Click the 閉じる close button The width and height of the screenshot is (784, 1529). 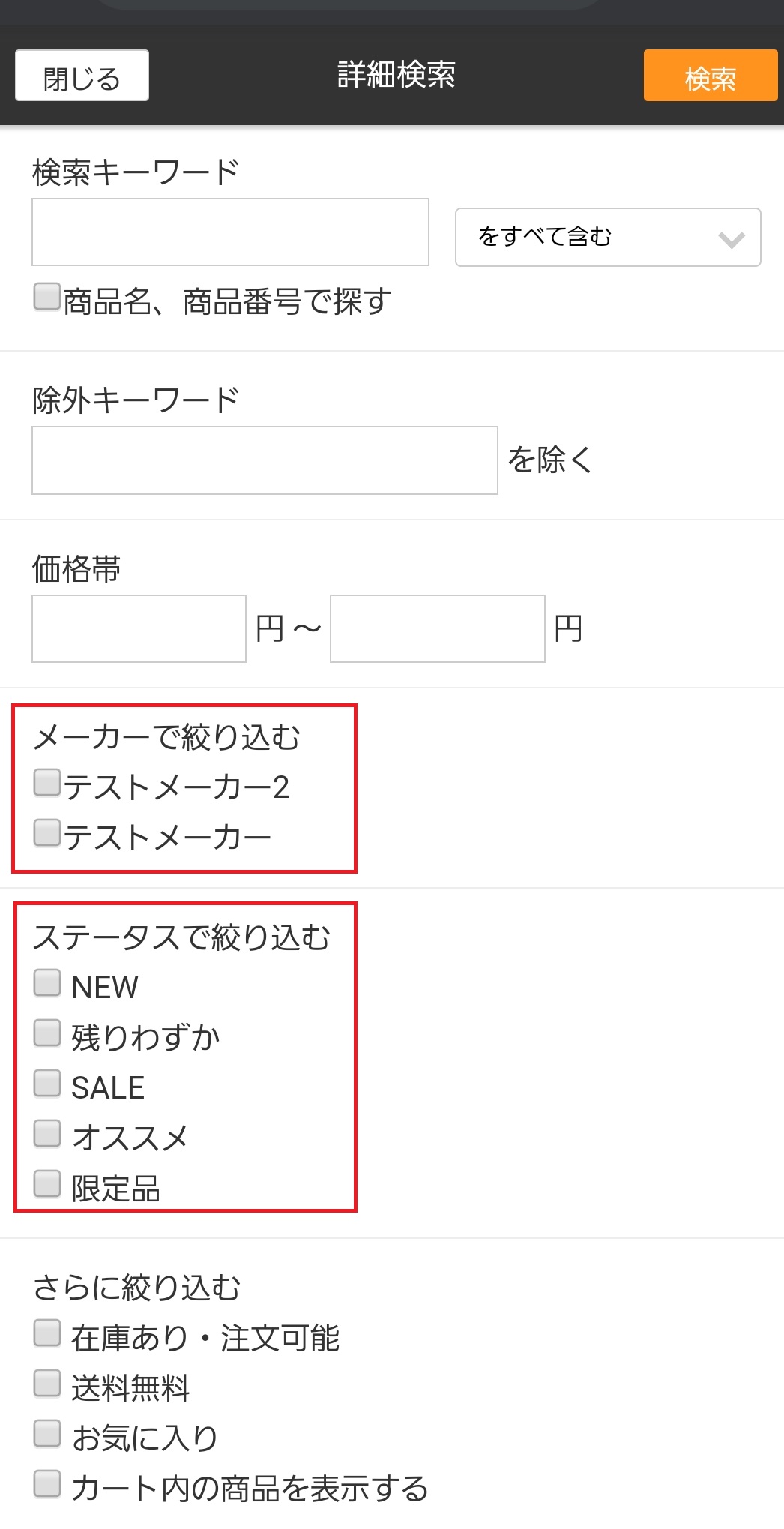pos(82,76)
